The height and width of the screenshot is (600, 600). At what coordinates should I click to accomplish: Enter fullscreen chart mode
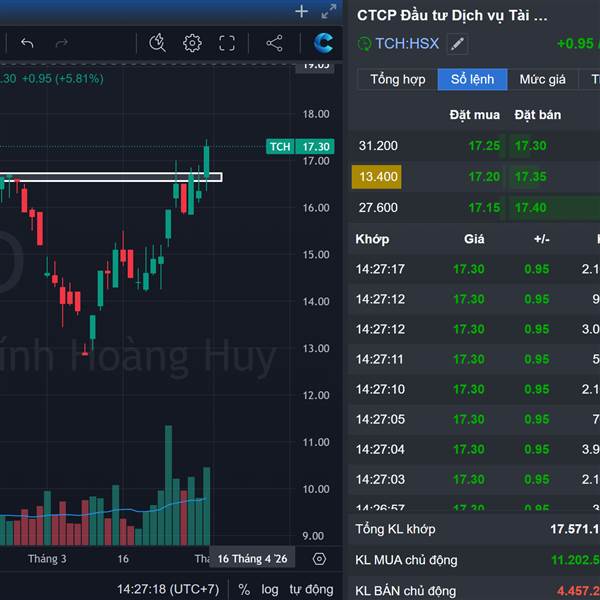pyautogui.click(x=227, y=43)
